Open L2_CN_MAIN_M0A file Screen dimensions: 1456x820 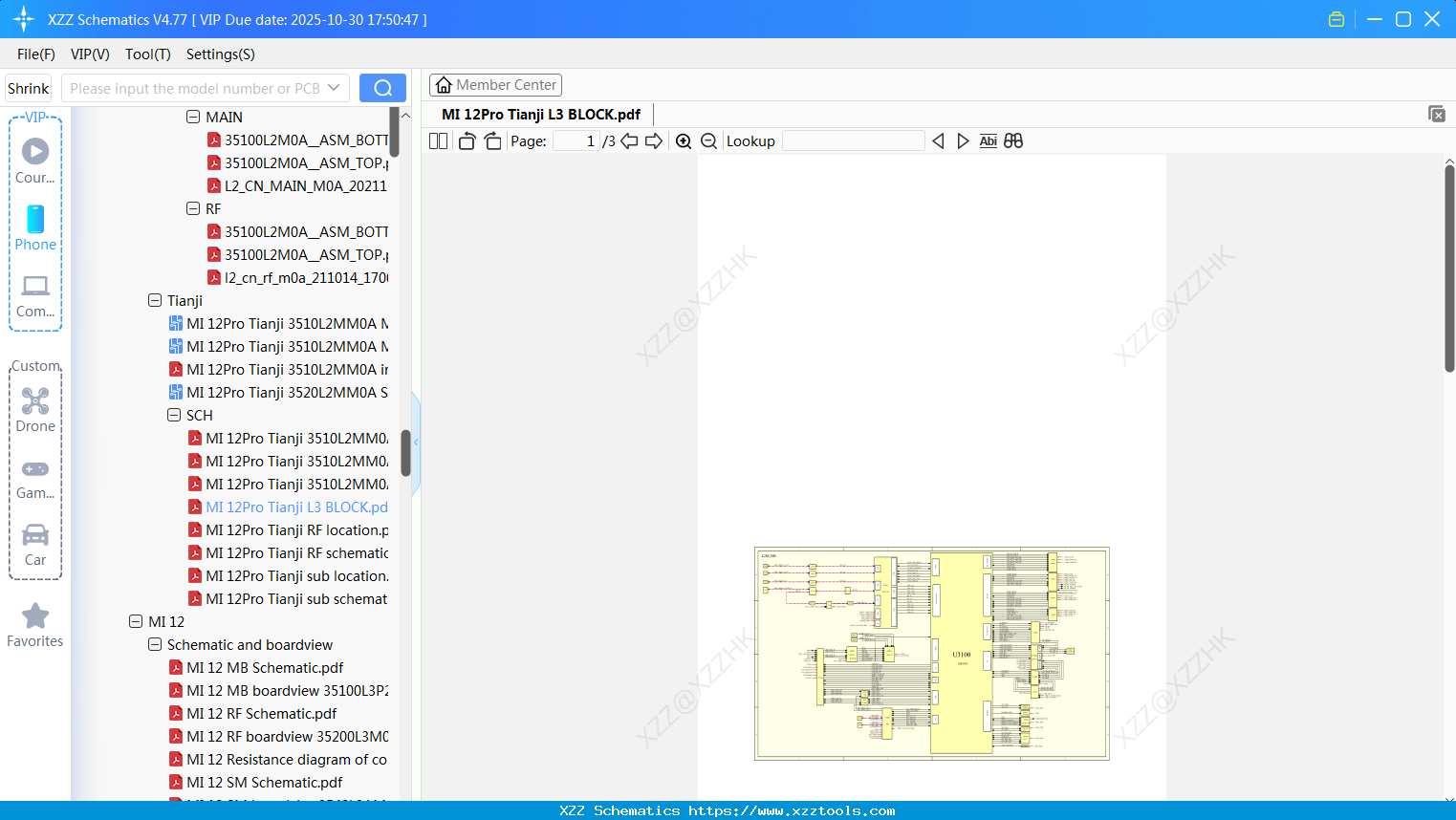coord(297,185)
